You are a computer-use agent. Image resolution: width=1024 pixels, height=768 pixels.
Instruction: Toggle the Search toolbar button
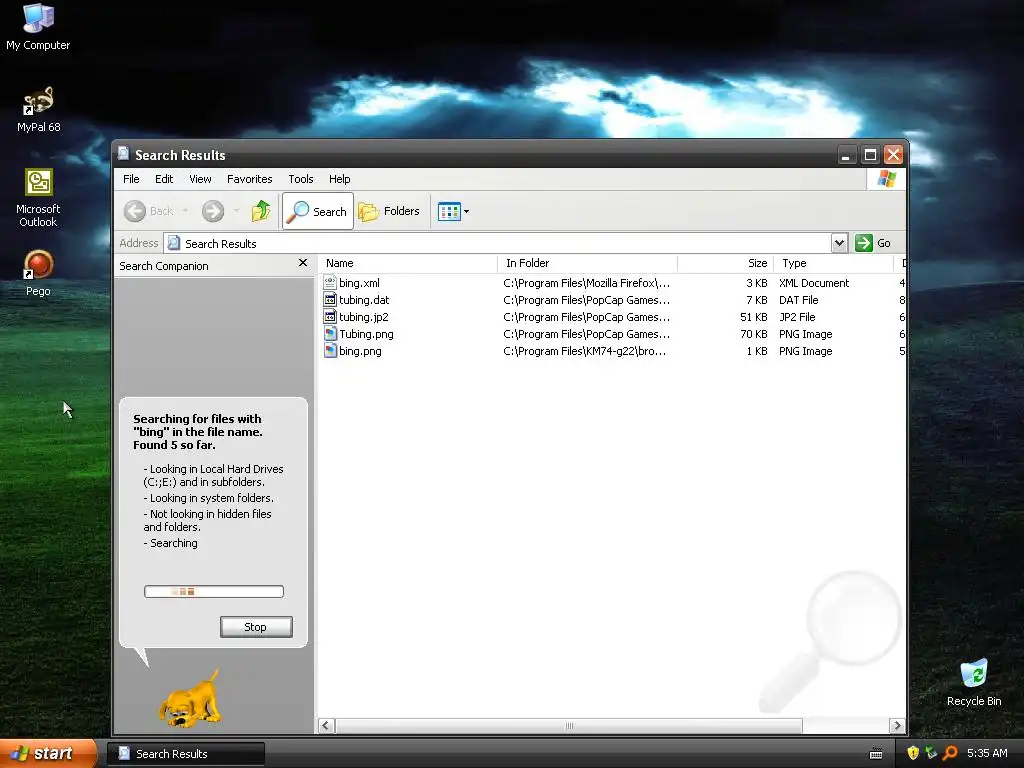point(318,211)
